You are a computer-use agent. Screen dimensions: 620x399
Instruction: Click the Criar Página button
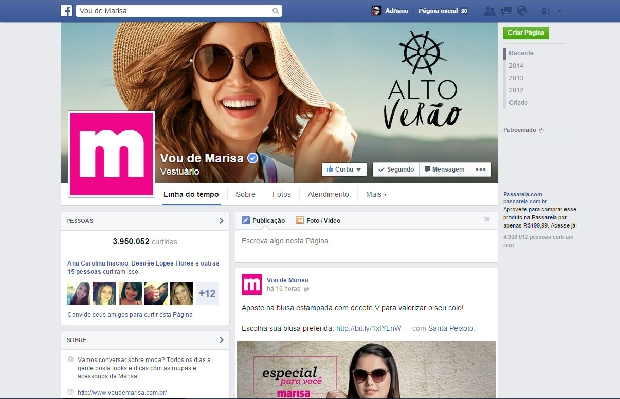[x=526, y=33]
